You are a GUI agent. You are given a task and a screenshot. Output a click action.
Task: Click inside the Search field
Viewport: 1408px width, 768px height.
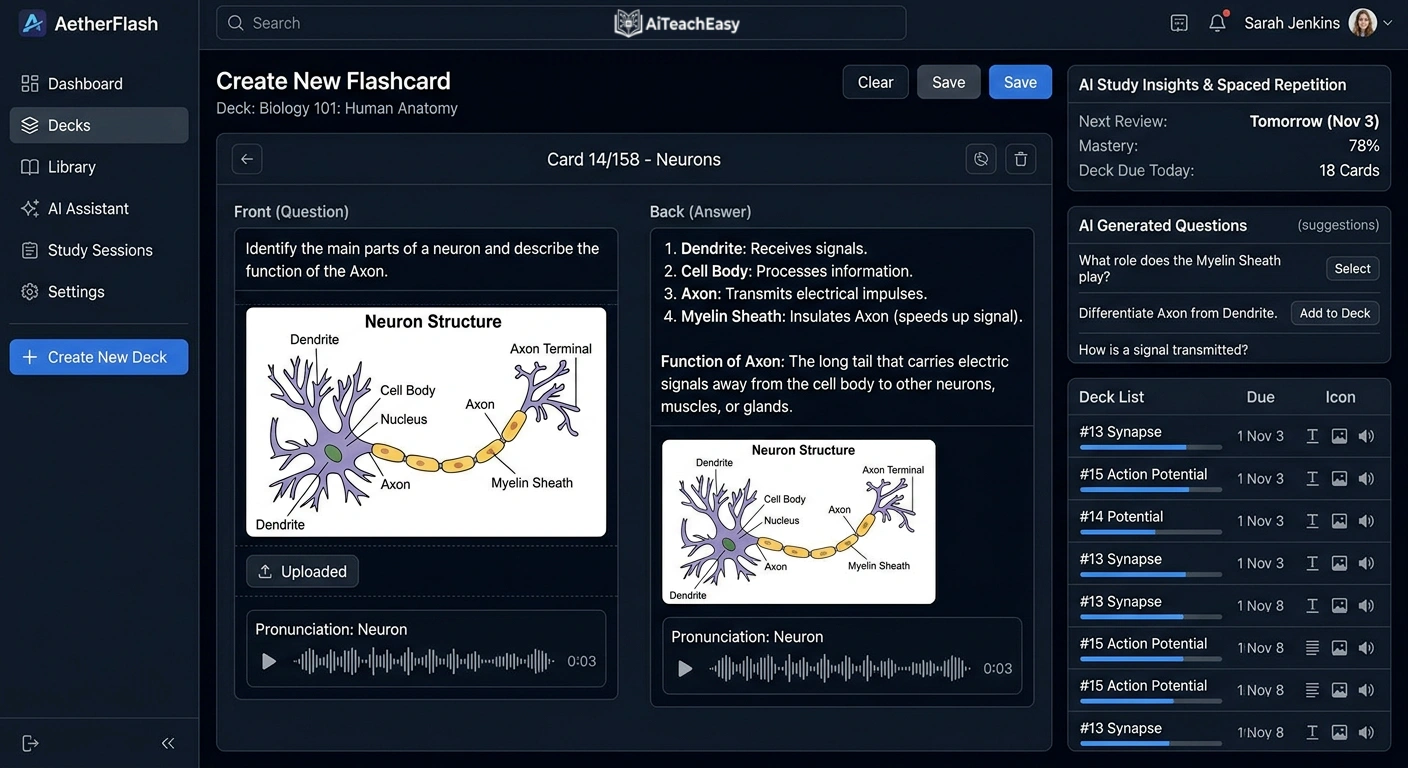pos(400,22)
